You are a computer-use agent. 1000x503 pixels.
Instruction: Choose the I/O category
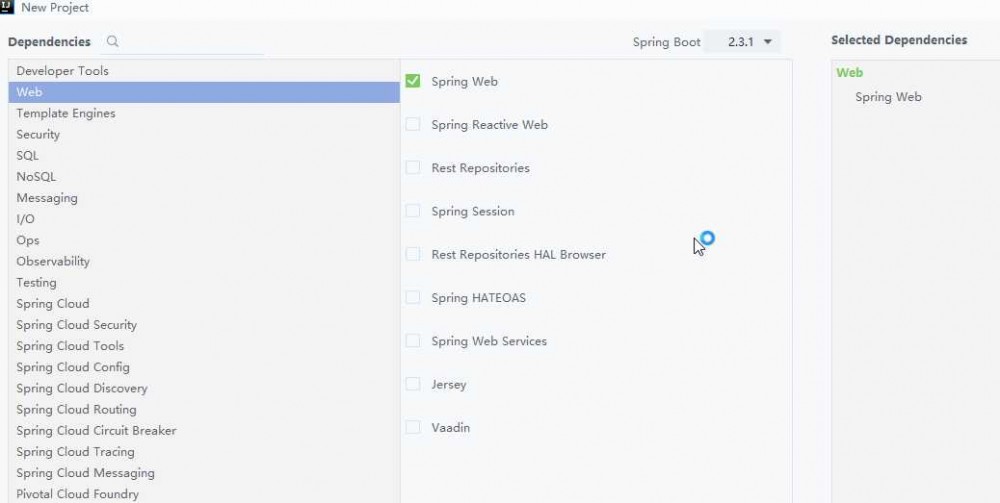point(204,219)
